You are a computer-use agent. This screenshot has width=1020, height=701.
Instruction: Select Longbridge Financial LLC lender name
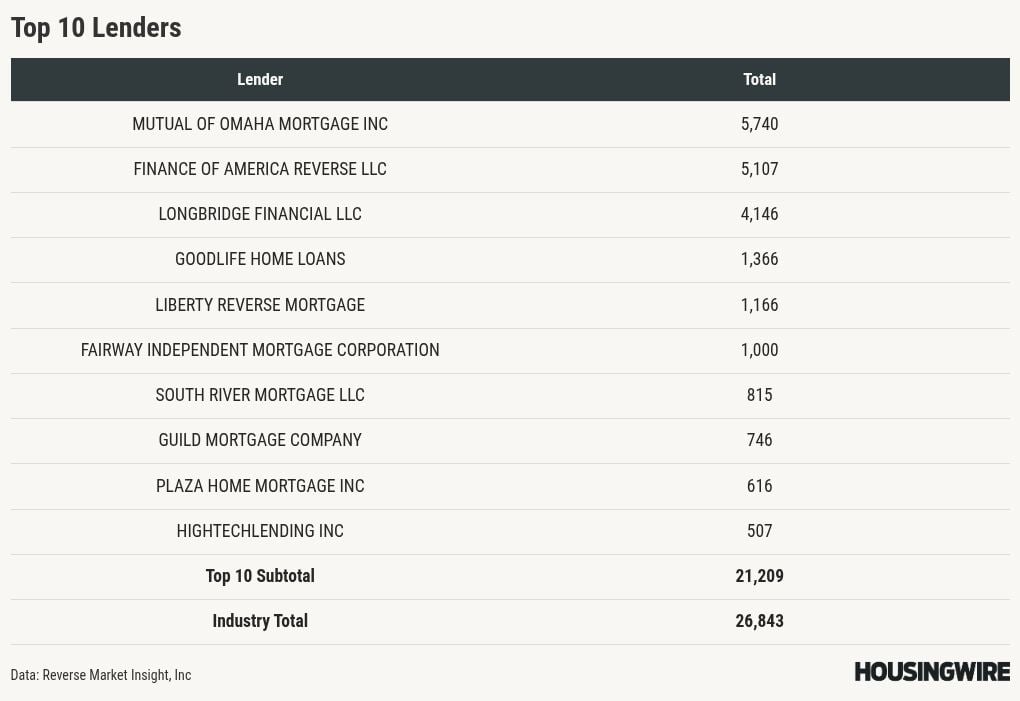[x=260, y=214]
